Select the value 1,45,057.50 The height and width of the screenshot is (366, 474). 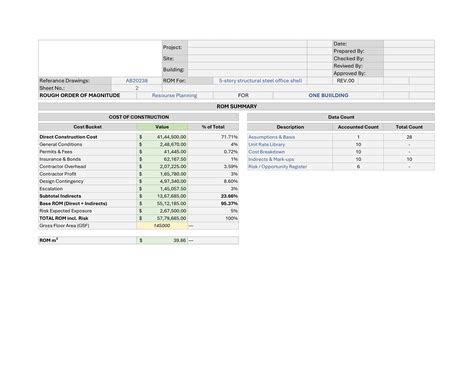click(162, 189)
